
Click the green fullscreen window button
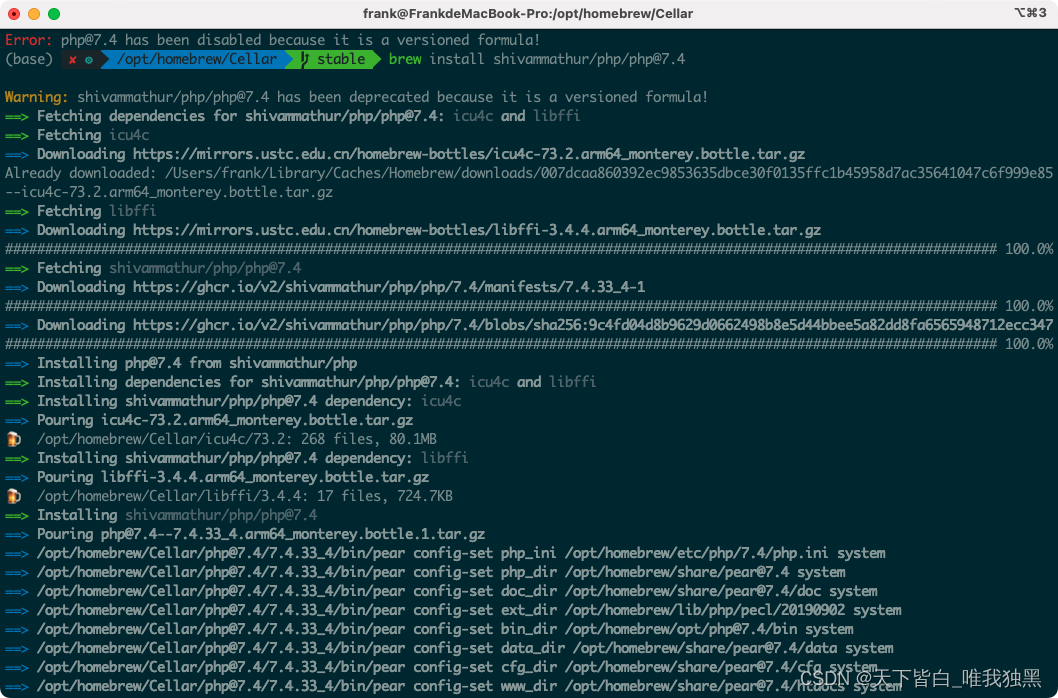coord(54,14)
